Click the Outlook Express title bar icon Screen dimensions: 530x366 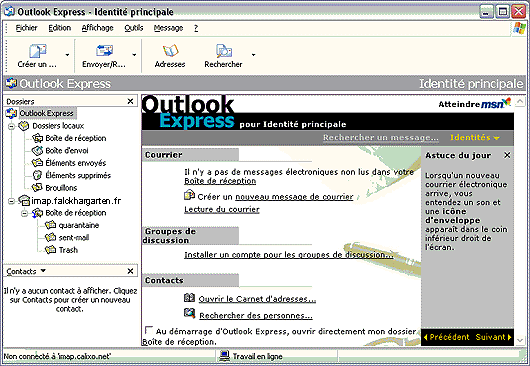(x=9, y=12)
